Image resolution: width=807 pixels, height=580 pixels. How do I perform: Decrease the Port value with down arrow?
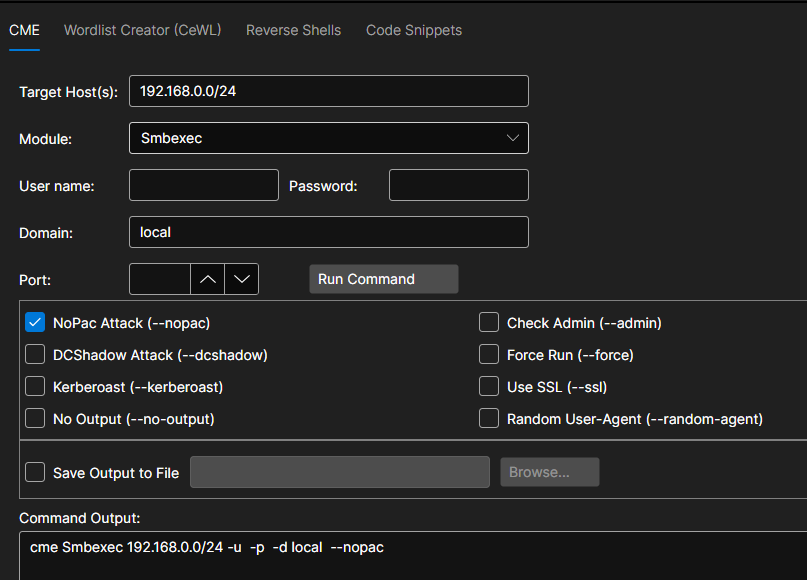242,279
